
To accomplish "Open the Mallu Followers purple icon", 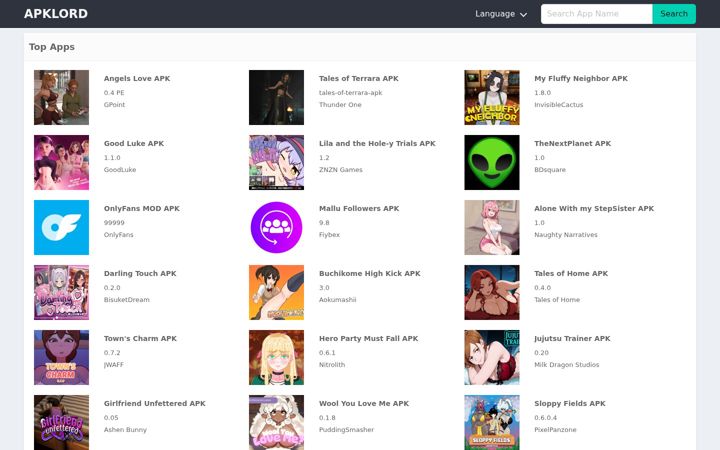I will pos(276,227).
